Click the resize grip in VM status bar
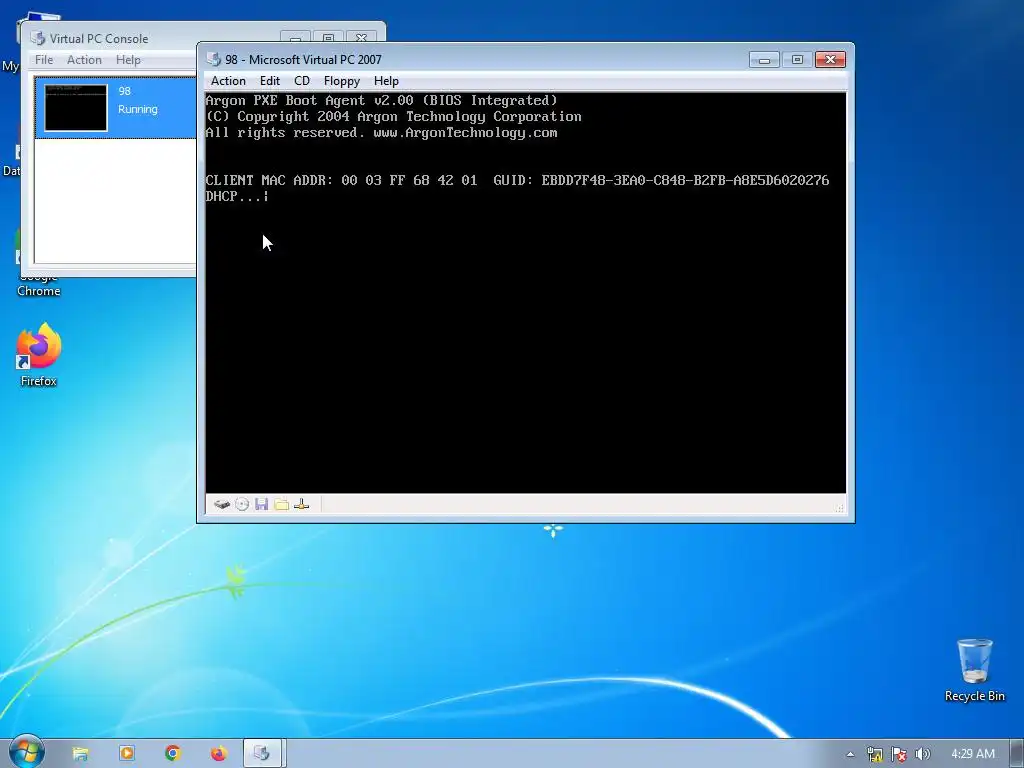Image resolution: width=1024 pixels, height=768 pixels. (x=839, y=507)
